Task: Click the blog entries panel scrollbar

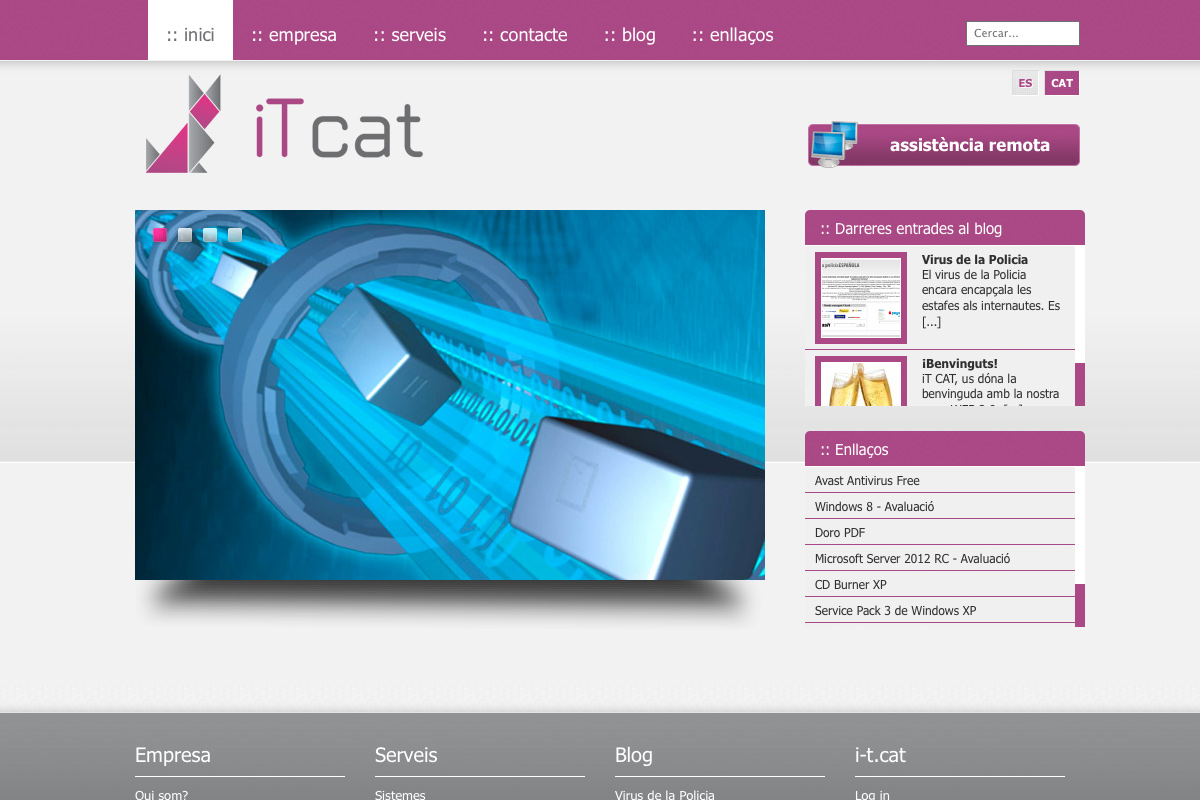Action: coord(1080,384)
